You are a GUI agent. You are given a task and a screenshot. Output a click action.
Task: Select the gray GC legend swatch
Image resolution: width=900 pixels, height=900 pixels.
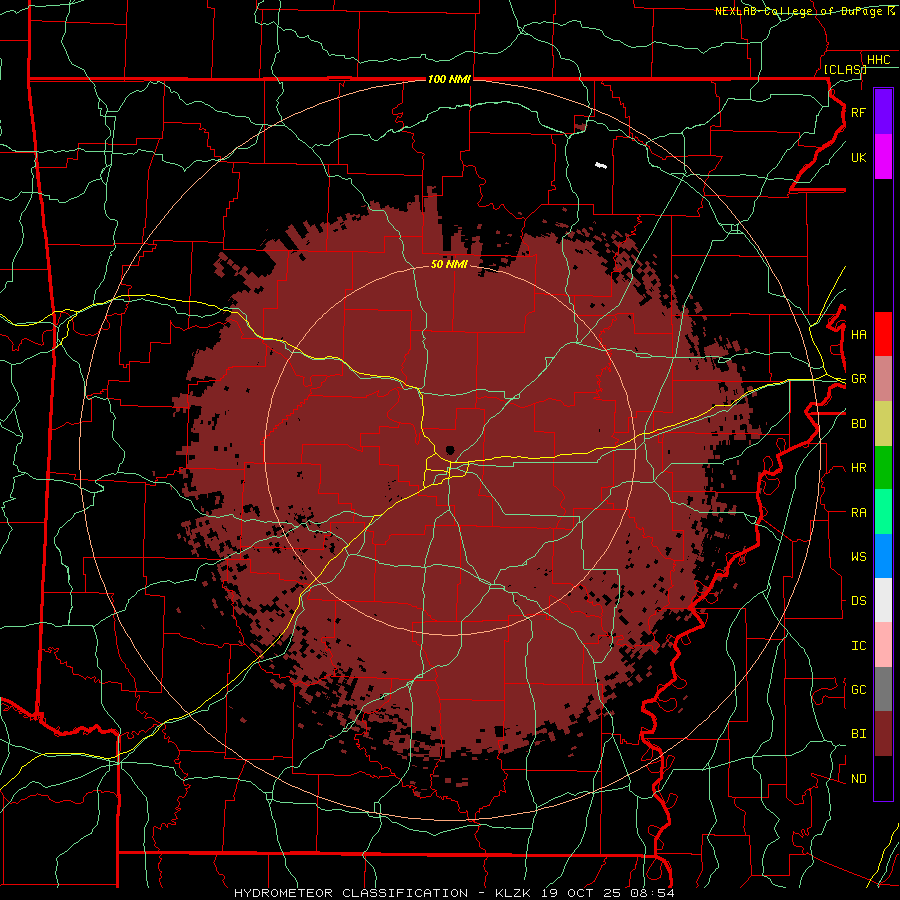click(x=883, y=689)
